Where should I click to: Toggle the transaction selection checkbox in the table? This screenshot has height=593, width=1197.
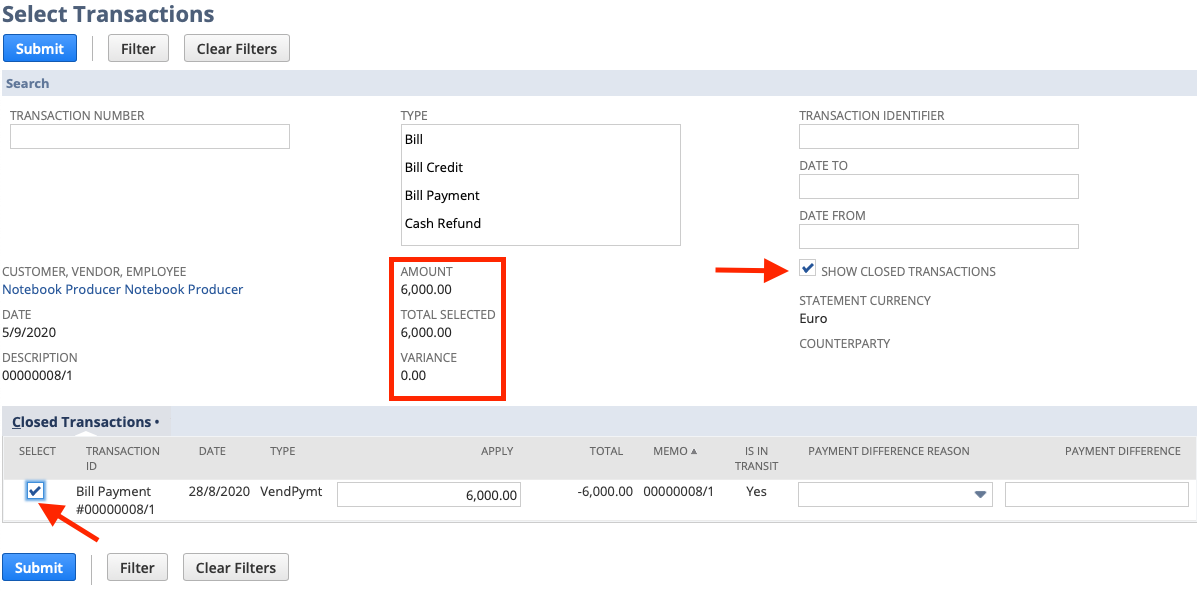click(x=37, y=491)
